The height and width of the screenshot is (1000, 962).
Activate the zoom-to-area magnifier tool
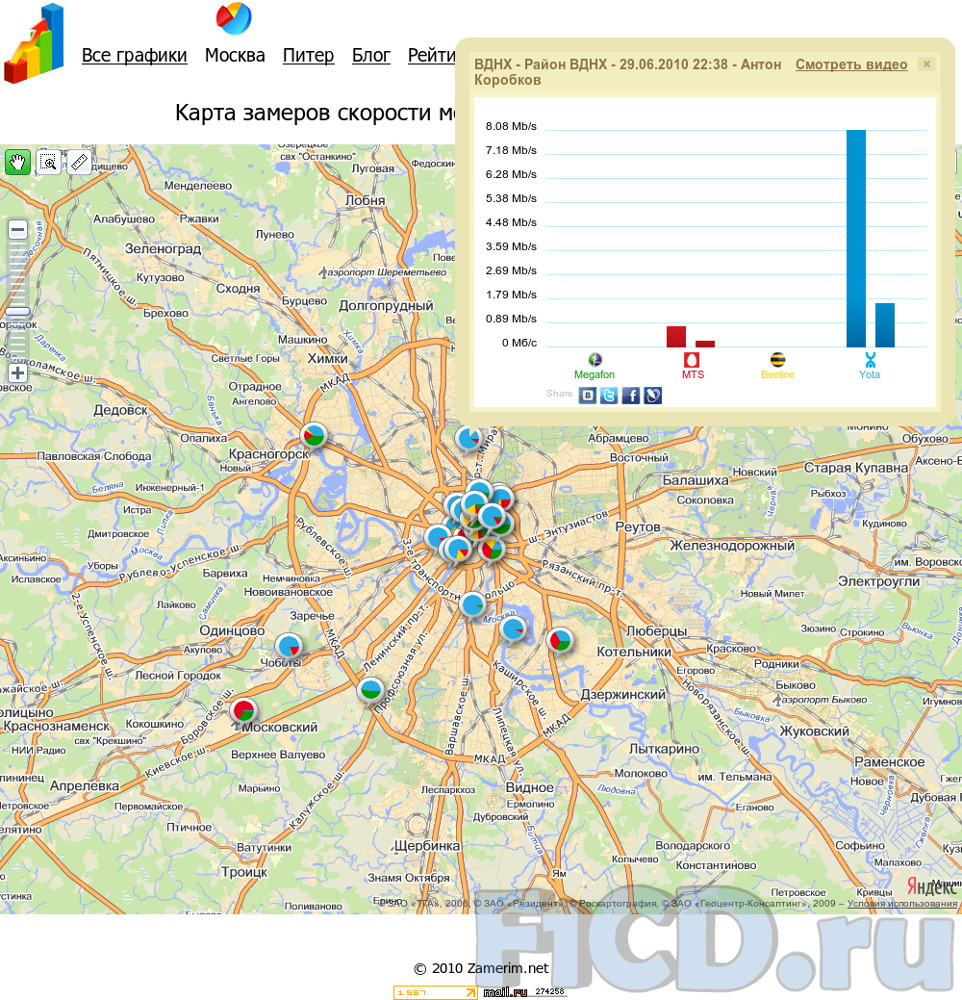click(x=48, y=162)
